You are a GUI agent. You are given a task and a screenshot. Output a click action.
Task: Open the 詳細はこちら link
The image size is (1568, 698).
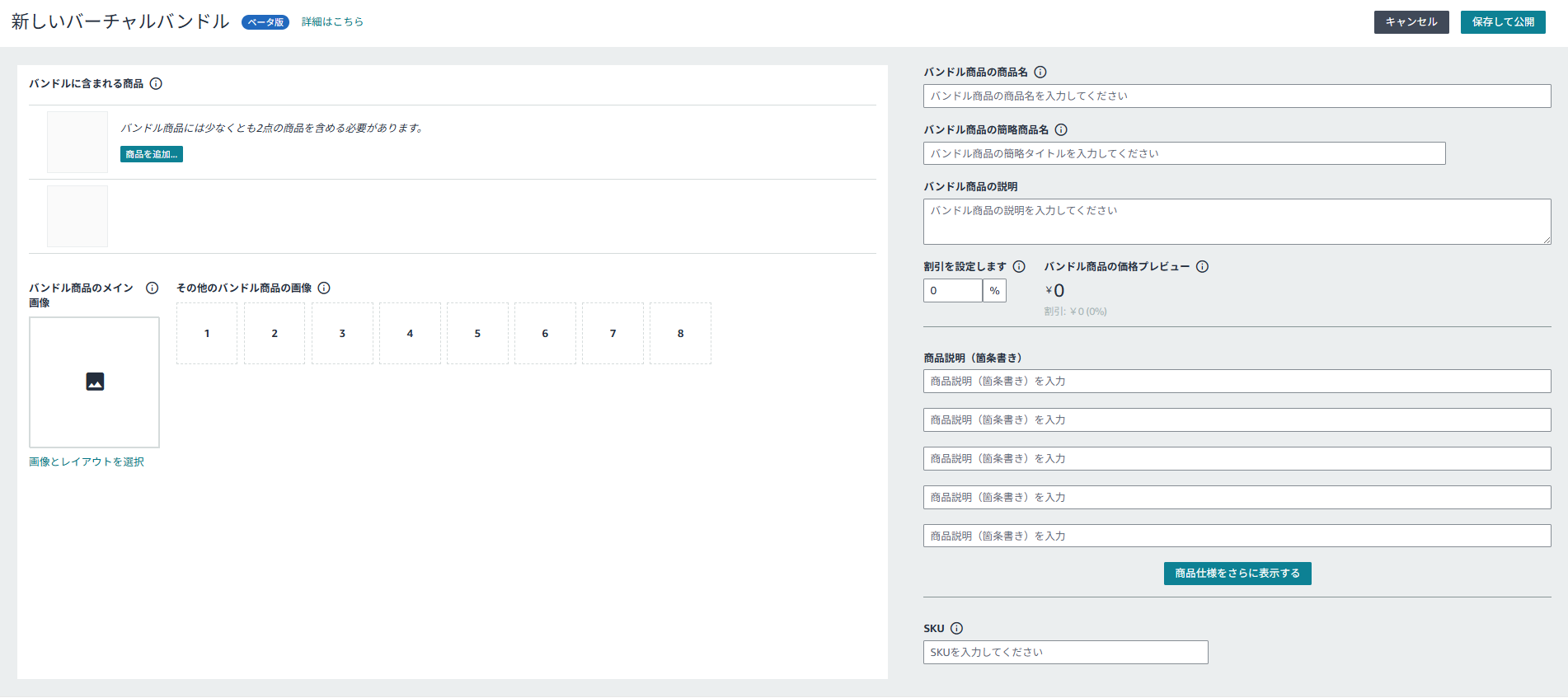(332, 22)
